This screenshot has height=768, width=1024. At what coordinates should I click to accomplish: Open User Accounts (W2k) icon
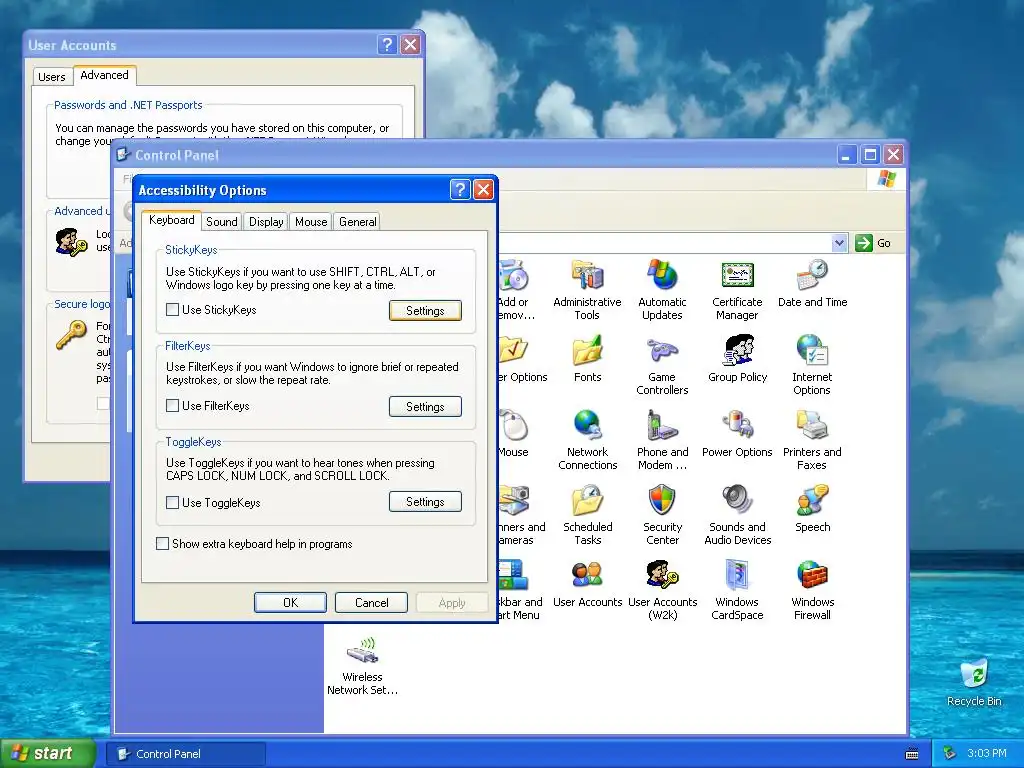[662, 590]
